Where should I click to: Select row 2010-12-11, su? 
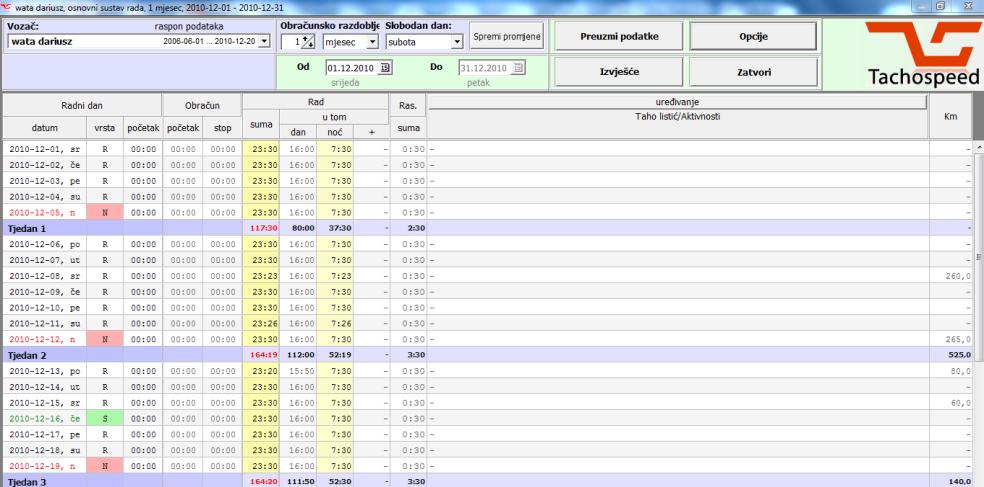tap(487, 323)
